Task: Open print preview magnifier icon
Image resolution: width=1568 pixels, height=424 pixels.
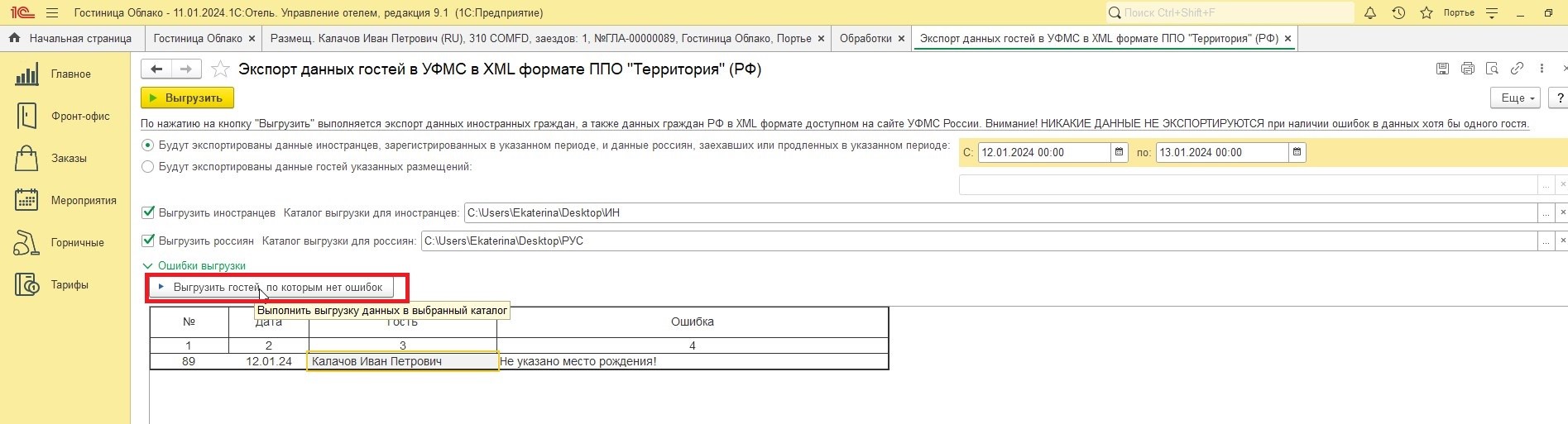Action: (1492, 69)
